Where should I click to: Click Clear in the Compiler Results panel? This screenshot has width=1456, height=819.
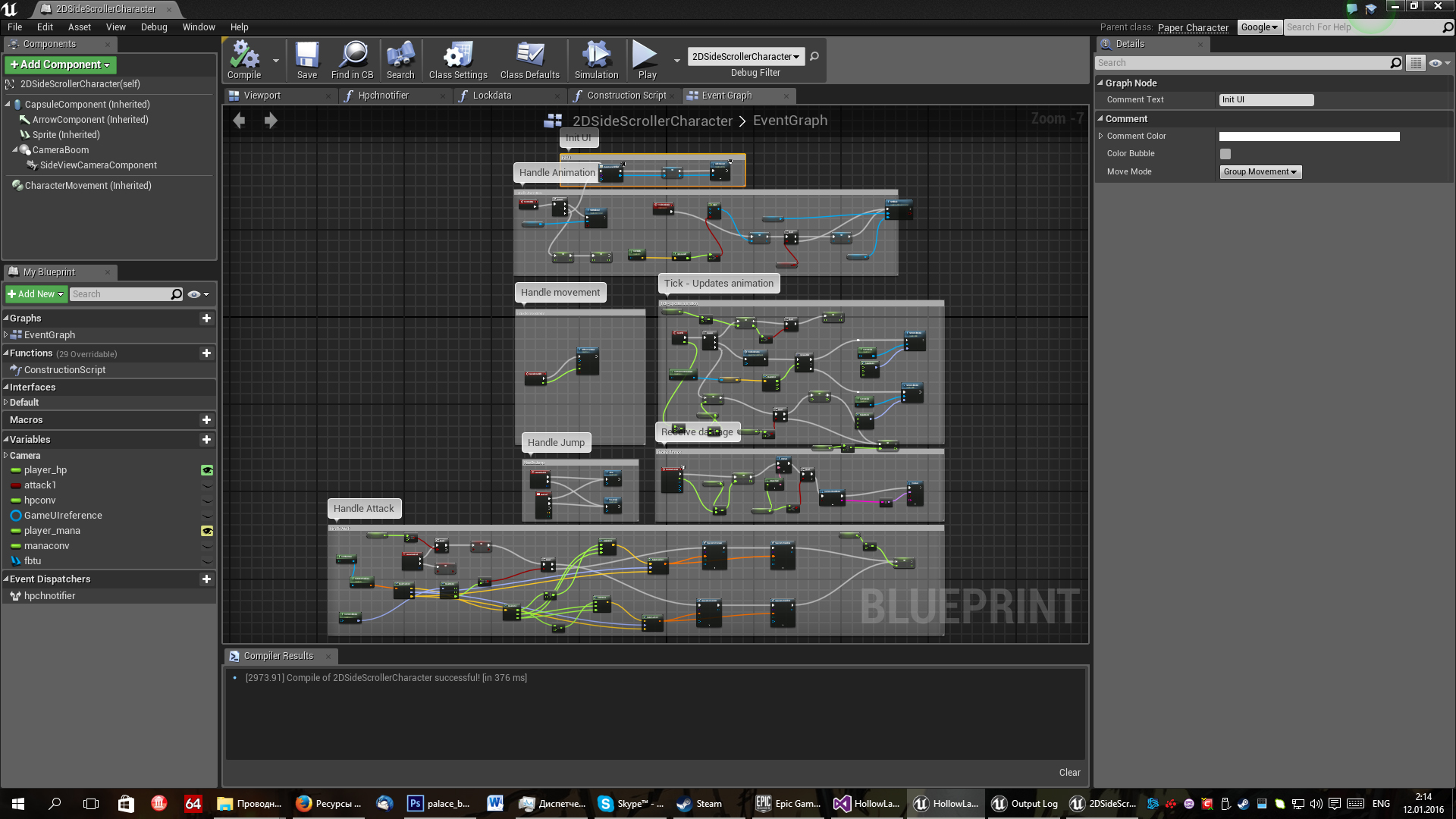[1069, 773]
